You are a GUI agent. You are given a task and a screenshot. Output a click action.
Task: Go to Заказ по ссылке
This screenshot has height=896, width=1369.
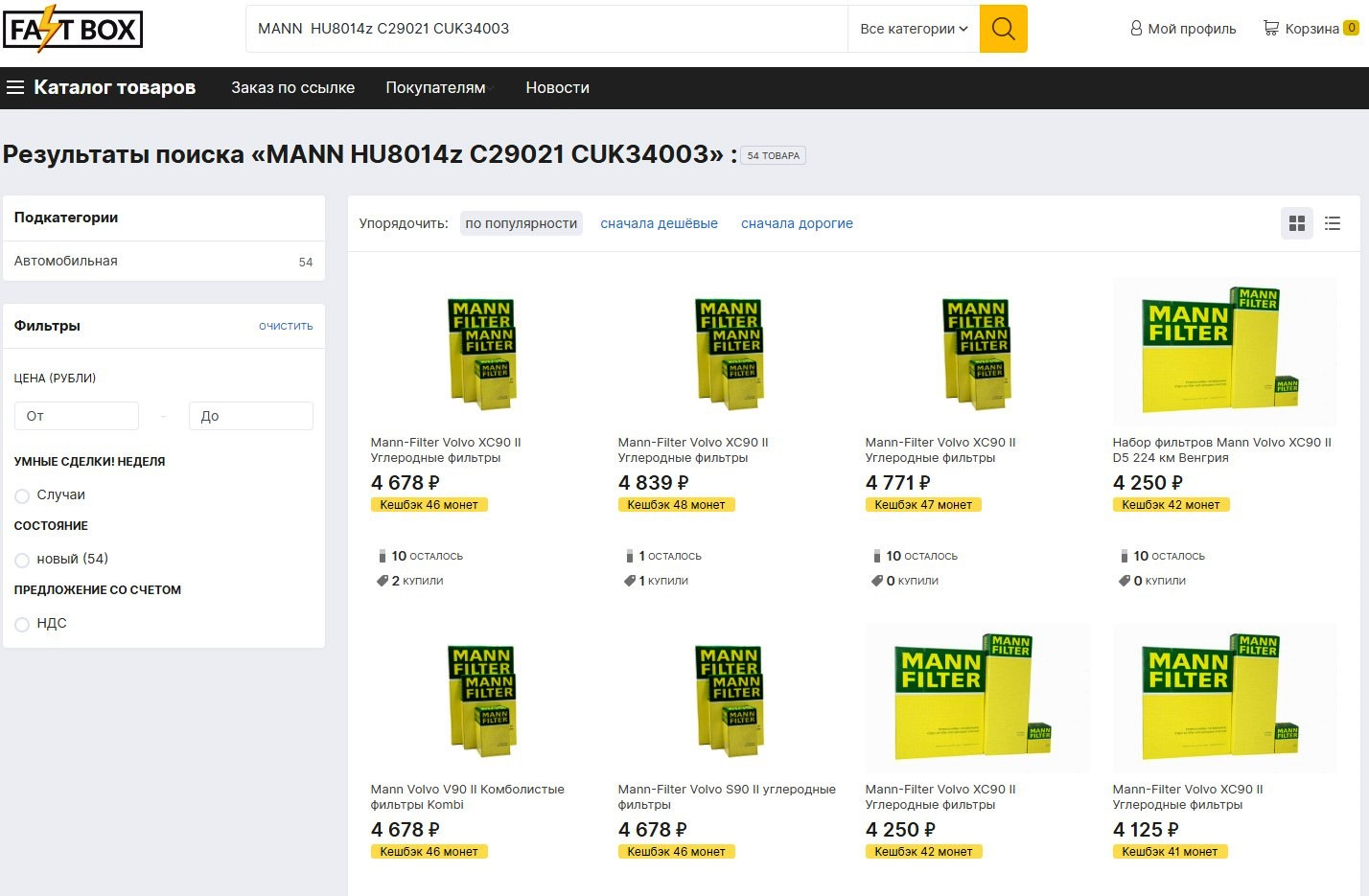[x=292, y=87]
